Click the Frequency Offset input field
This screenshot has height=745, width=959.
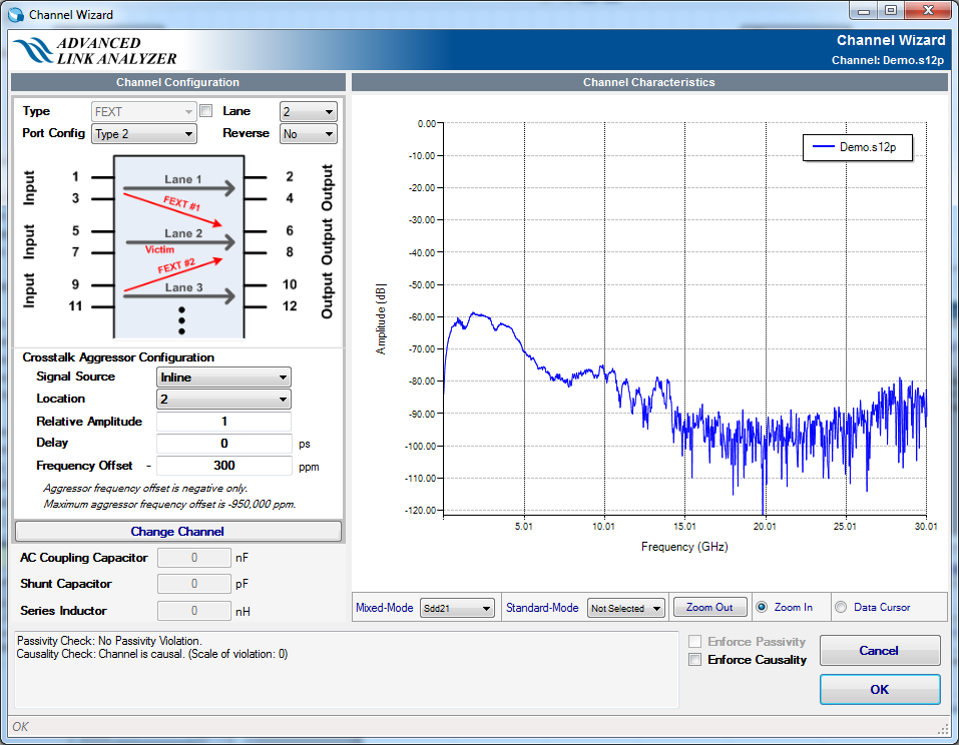point(224,466)
